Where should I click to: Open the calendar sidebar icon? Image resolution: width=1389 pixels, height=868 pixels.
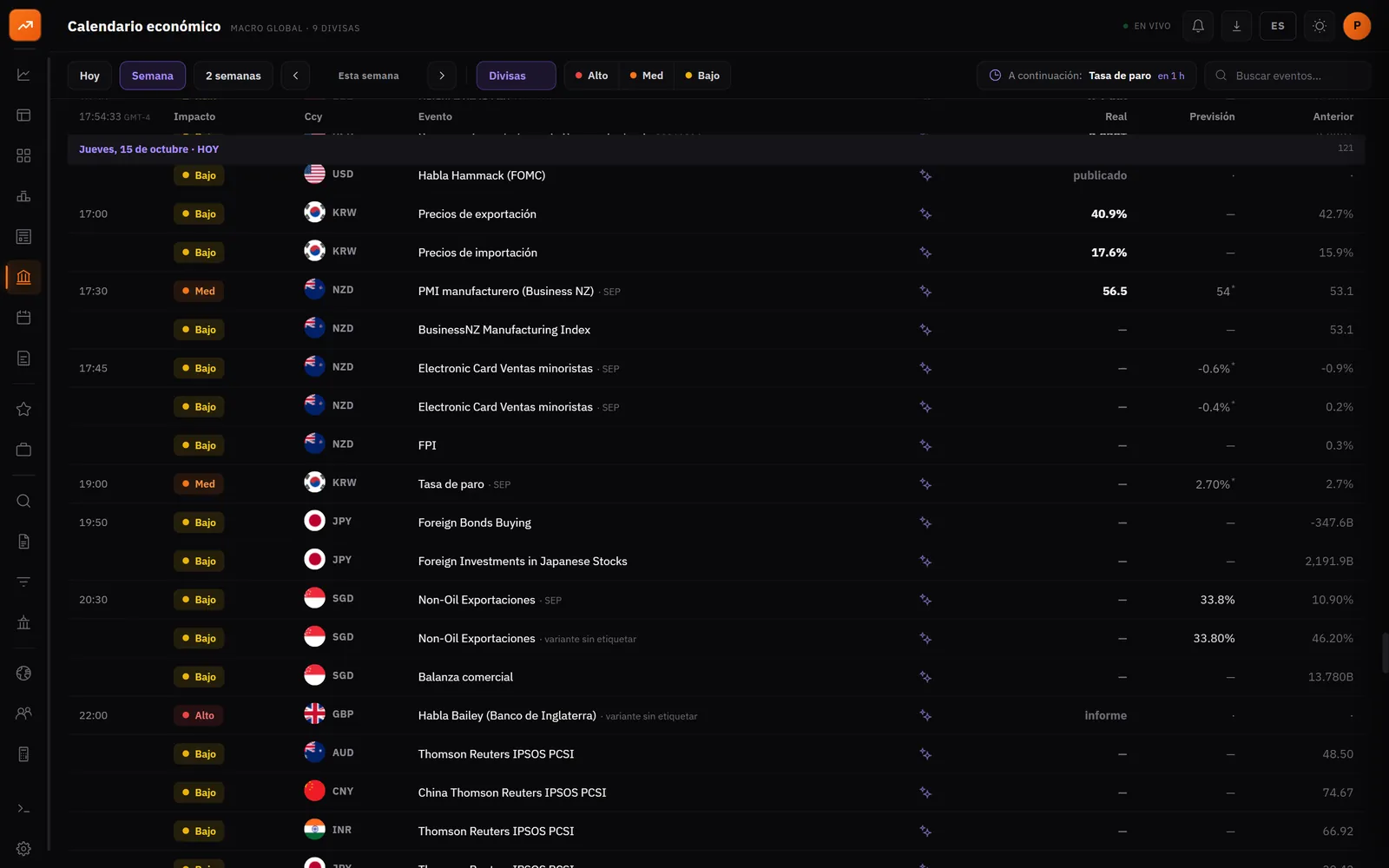click(x=23, y=318)
